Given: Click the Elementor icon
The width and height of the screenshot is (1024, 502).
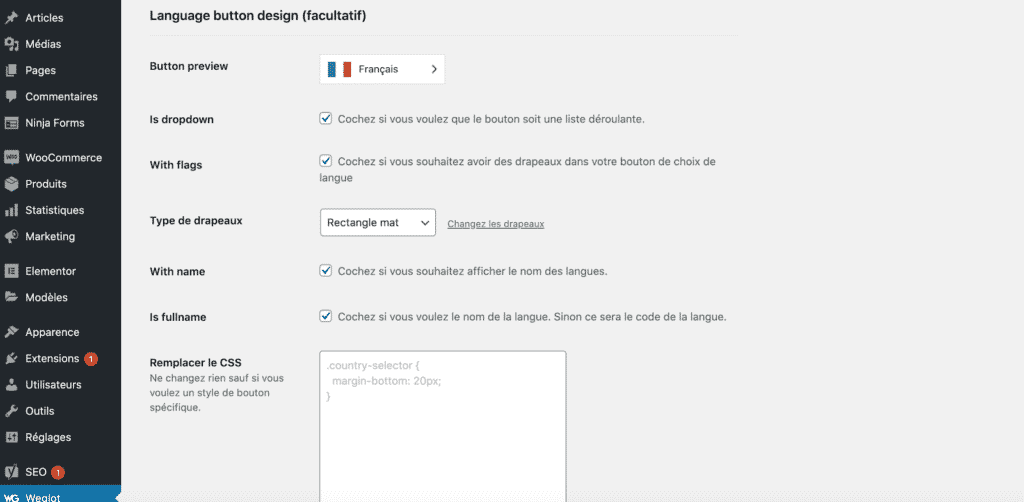Looking at the screenshot, I should point(11,271).
